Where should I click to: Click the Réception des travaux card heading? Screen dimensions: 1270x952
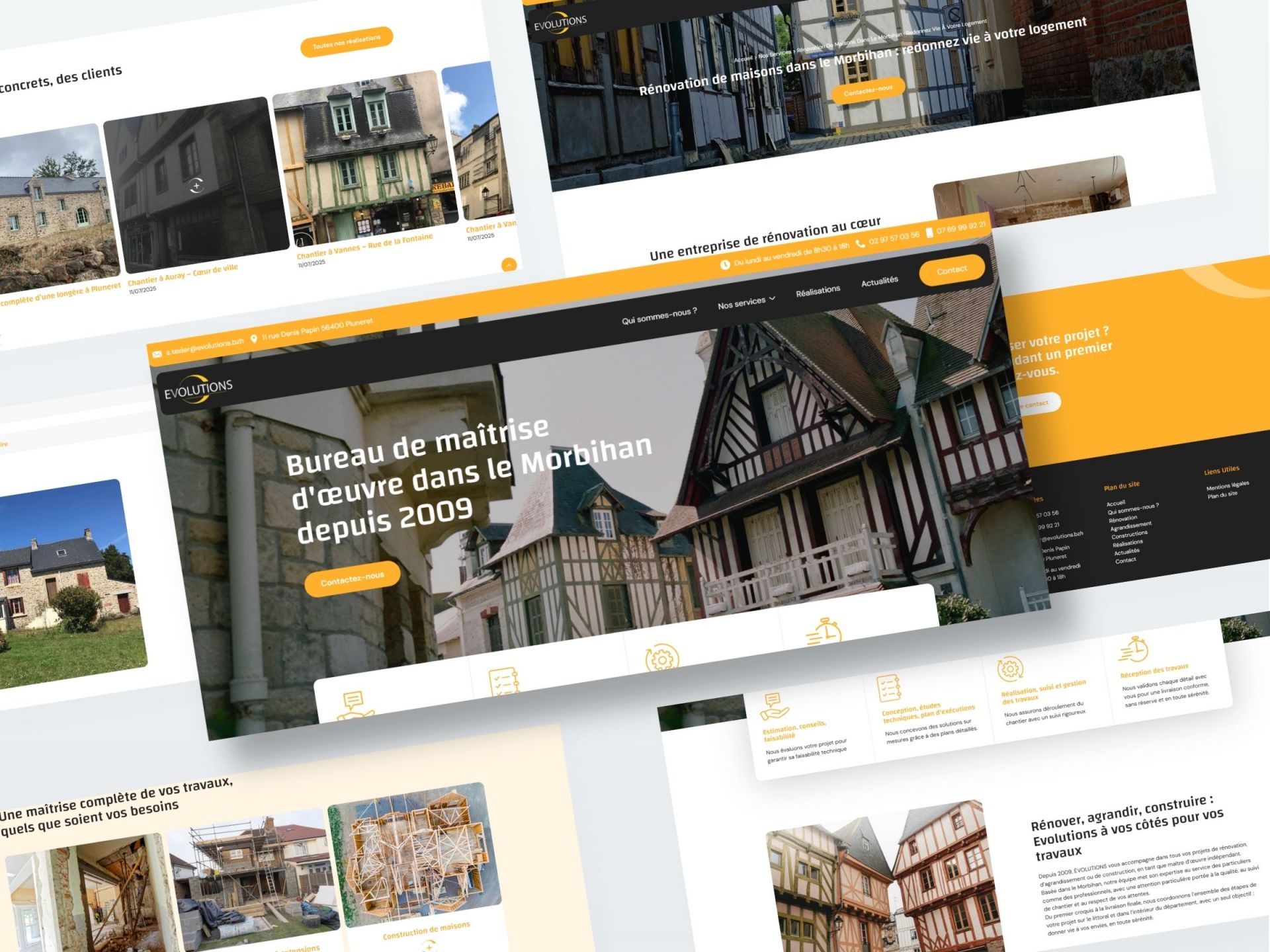pos(1154,671)
